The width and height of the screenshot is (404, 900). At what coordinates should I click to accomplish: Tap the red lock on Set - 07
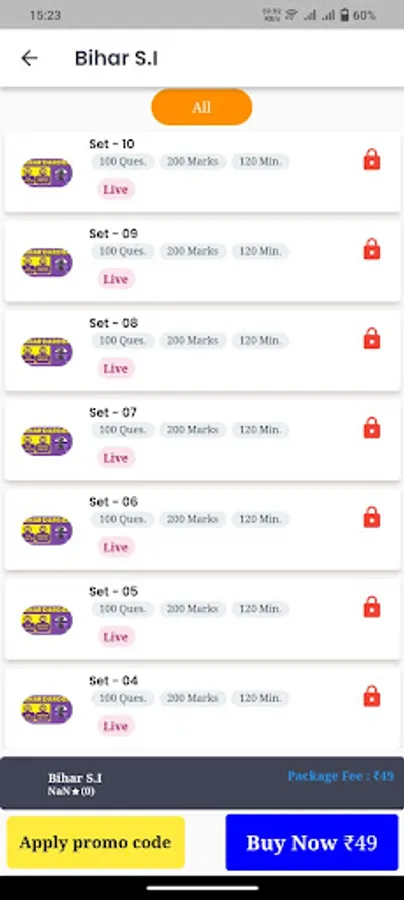[x=372, y=428]
